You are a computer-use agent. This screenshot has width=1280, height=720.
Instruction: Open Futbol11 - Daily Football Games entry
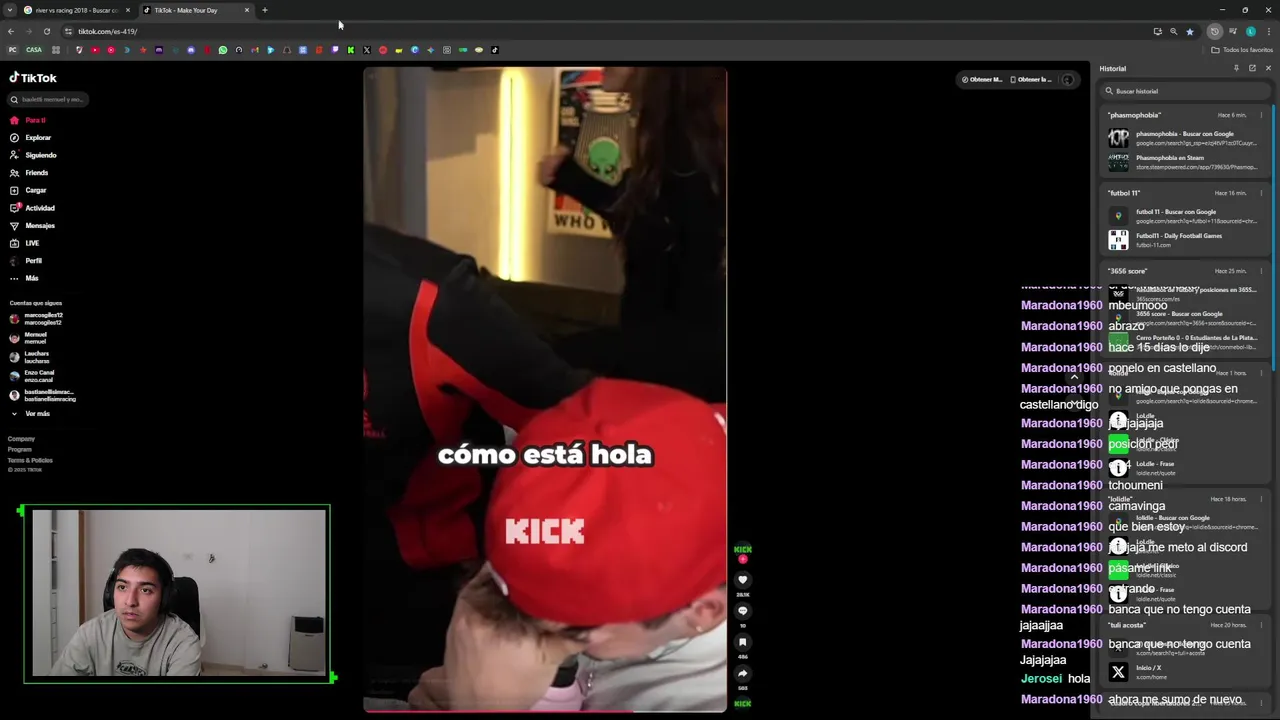(x=1184, y=240)
